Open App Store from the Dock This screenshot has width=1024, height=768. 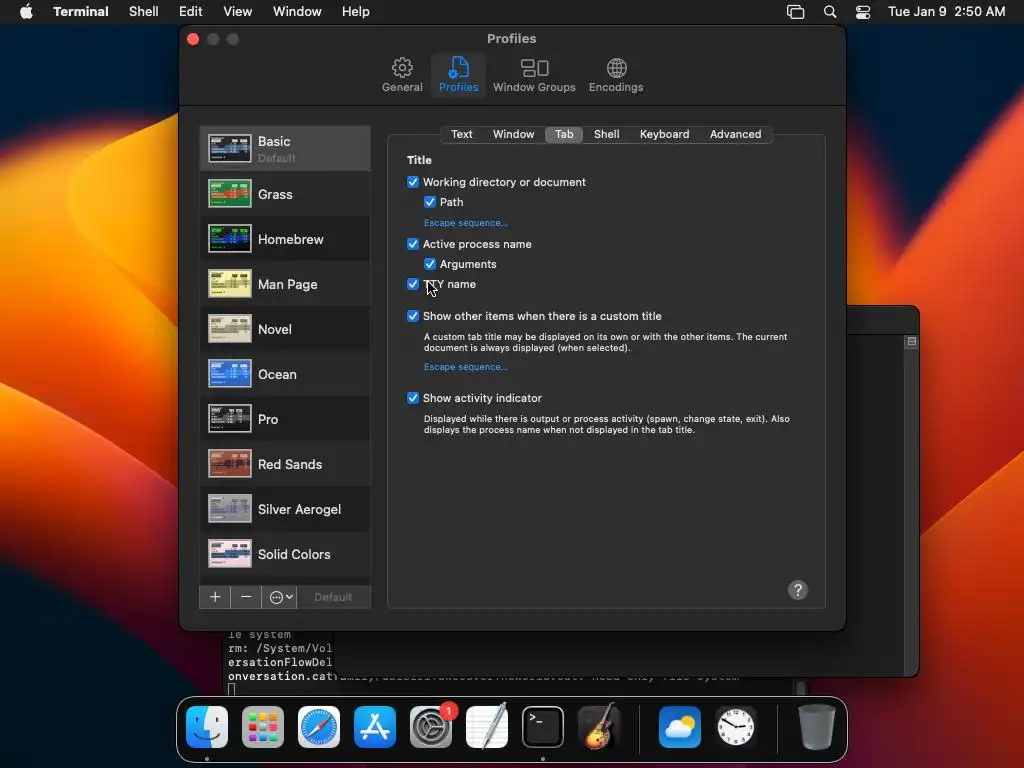(x=375, y=727)
